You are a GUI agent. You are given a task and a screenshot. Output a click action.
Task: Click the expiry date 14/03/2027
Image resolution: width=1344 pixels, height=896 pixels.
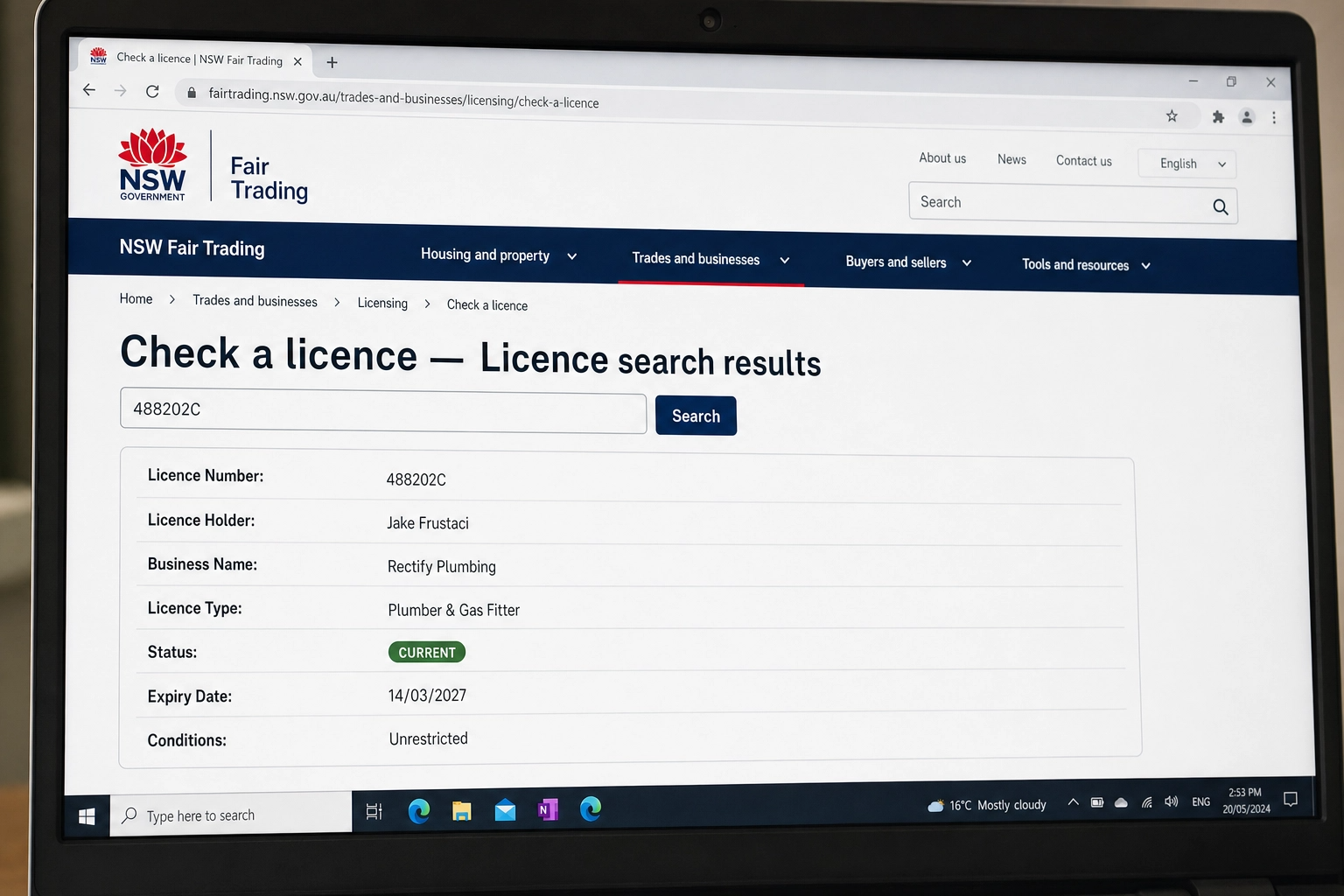427,696
